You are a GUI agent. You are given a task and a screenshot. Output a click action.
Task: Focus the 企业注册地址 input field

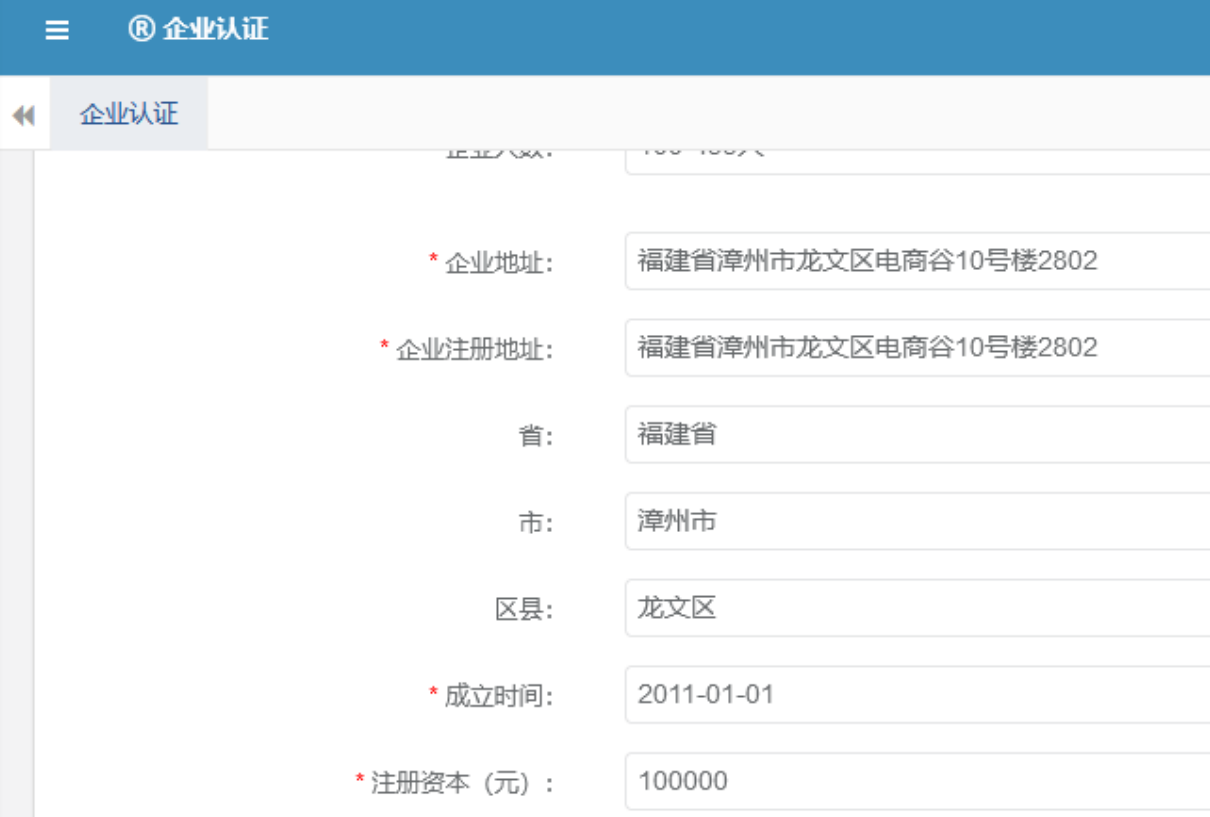[x=916, y=348]
